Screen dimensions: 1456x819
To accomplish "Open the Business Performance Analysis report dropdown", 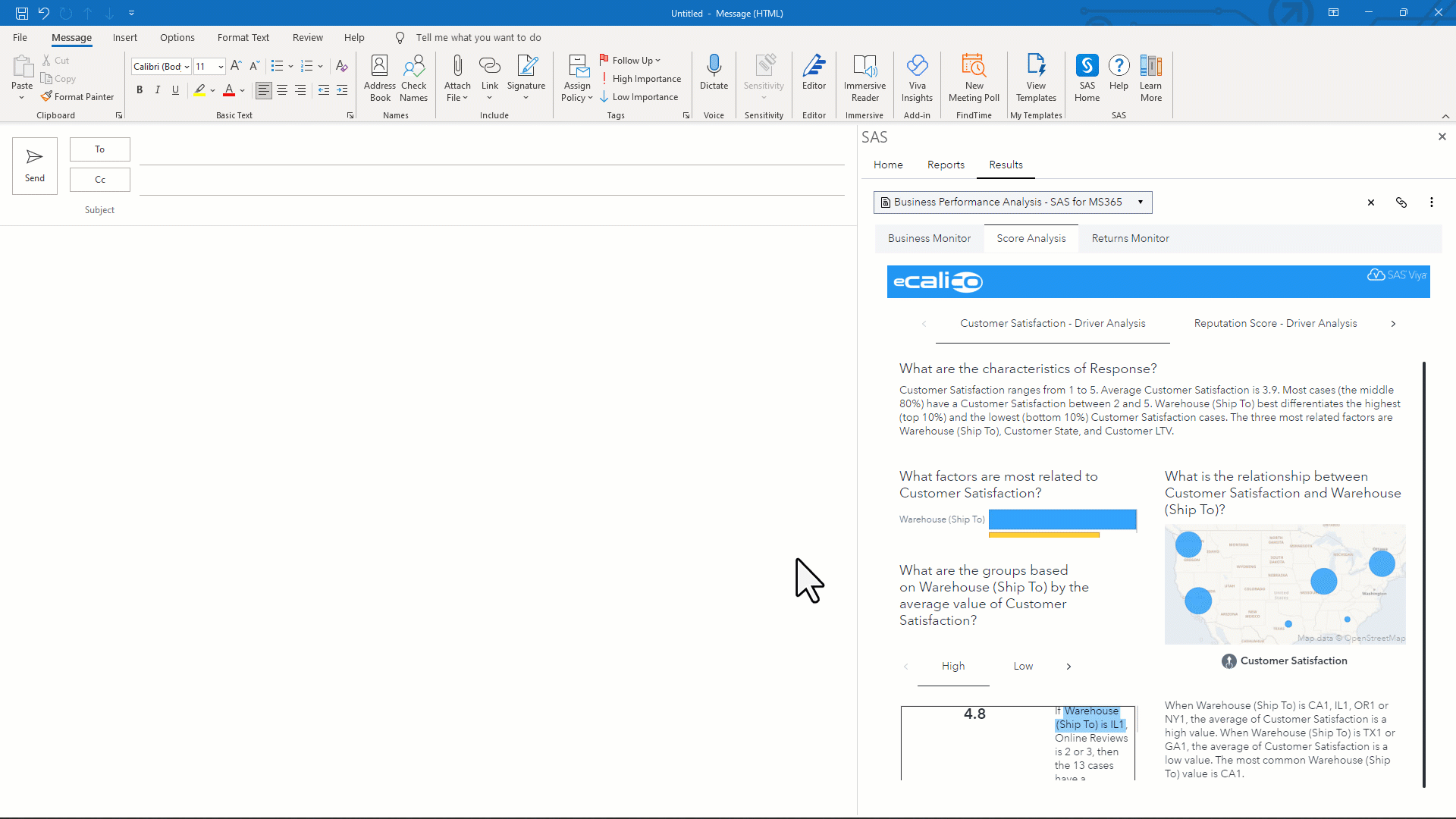I will pyautogui.click(x=1012, y=202).
